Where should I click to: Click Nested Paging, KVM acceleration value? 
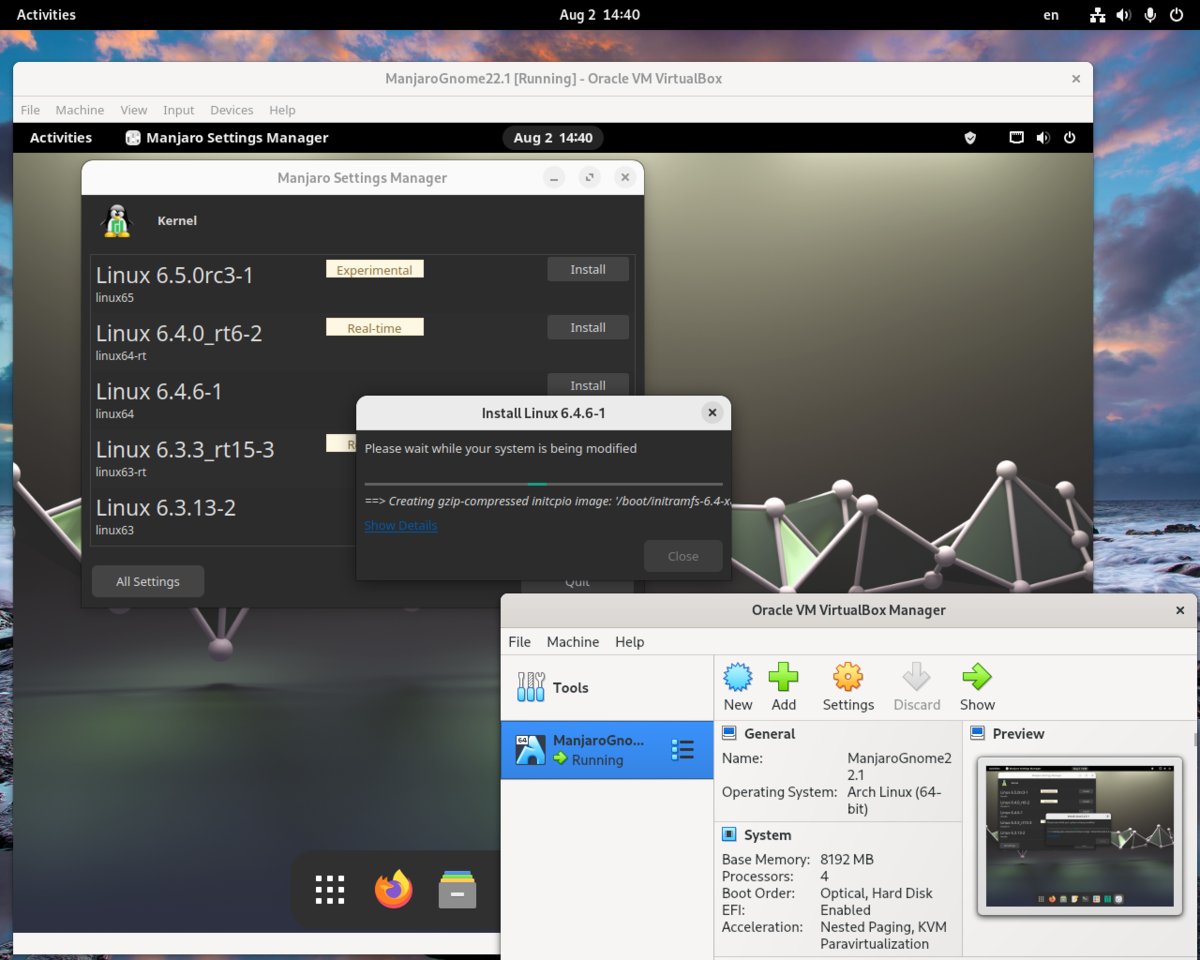coord(883,935)
